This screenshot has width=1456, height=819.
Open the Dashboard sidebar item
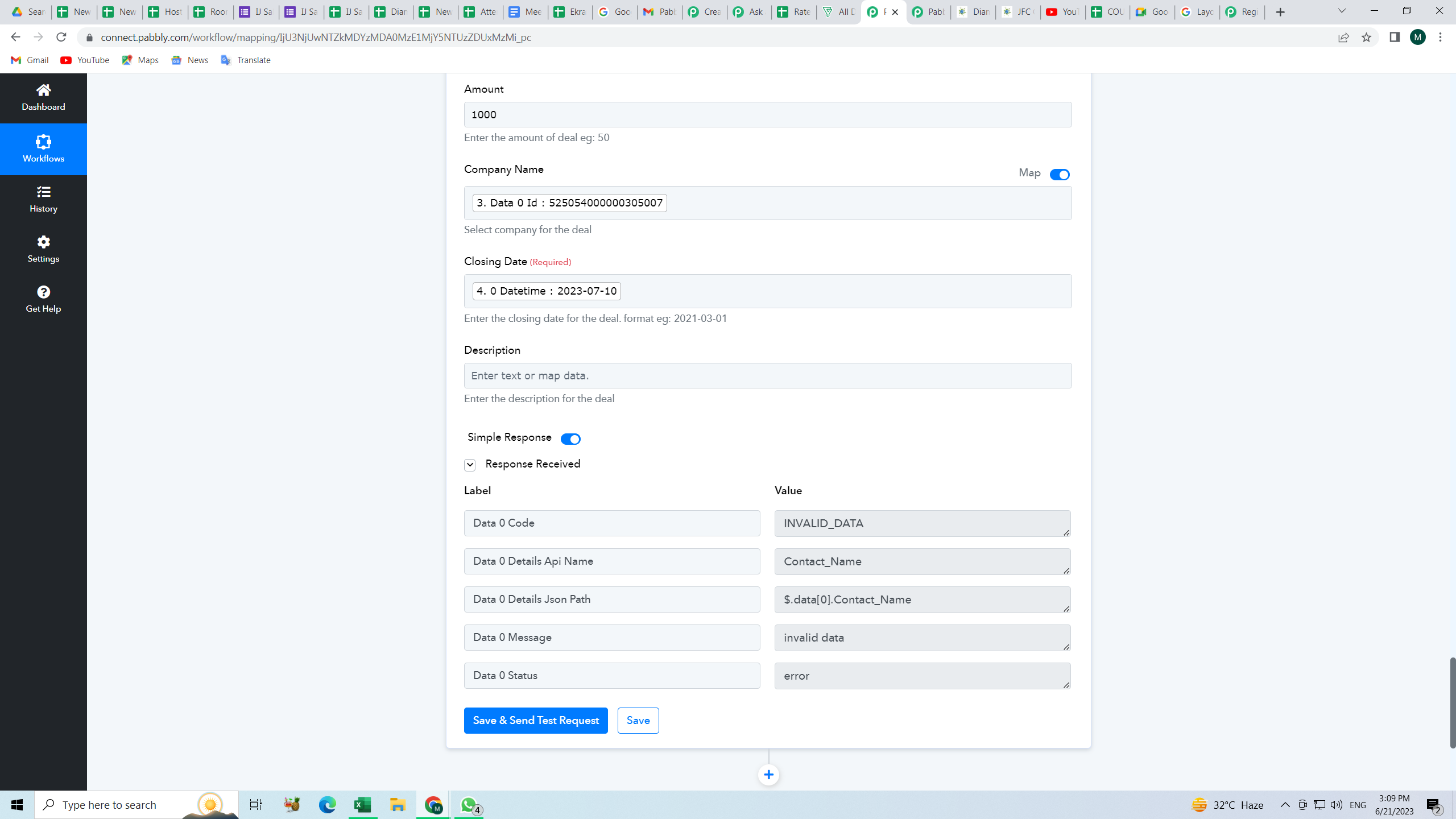pyautogui.click(x=43, y=98)
